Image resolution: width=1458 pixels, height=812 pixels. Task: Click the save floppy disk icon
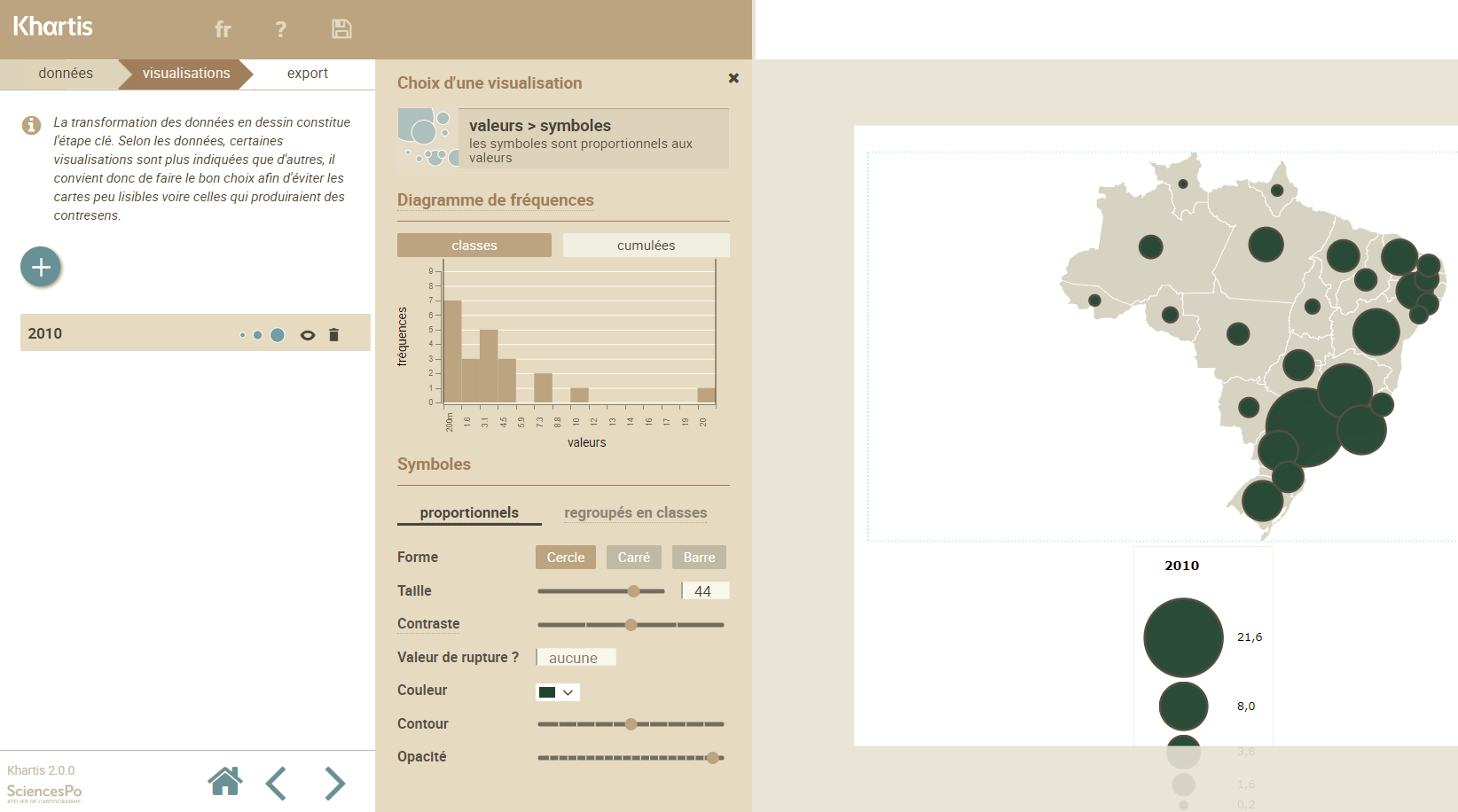(x=341, y=29)
